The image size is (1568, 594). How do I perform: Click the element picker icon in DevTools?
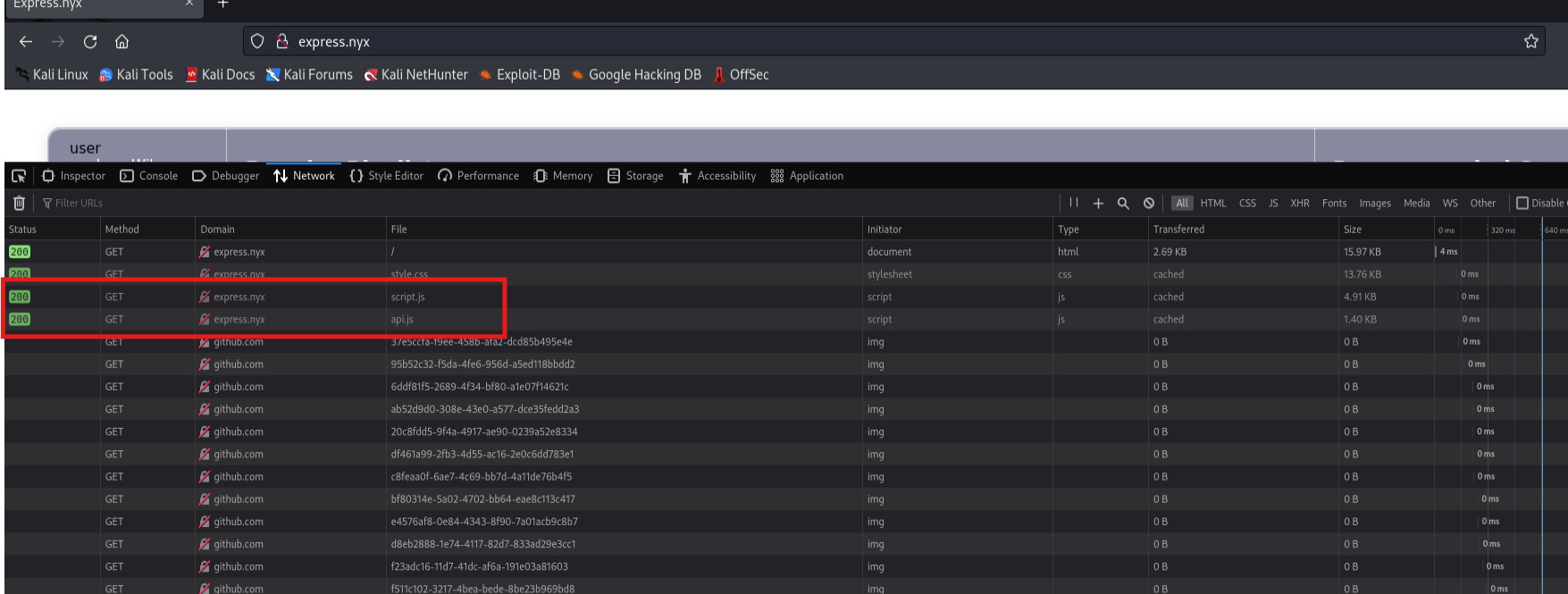tap(19, 176)
